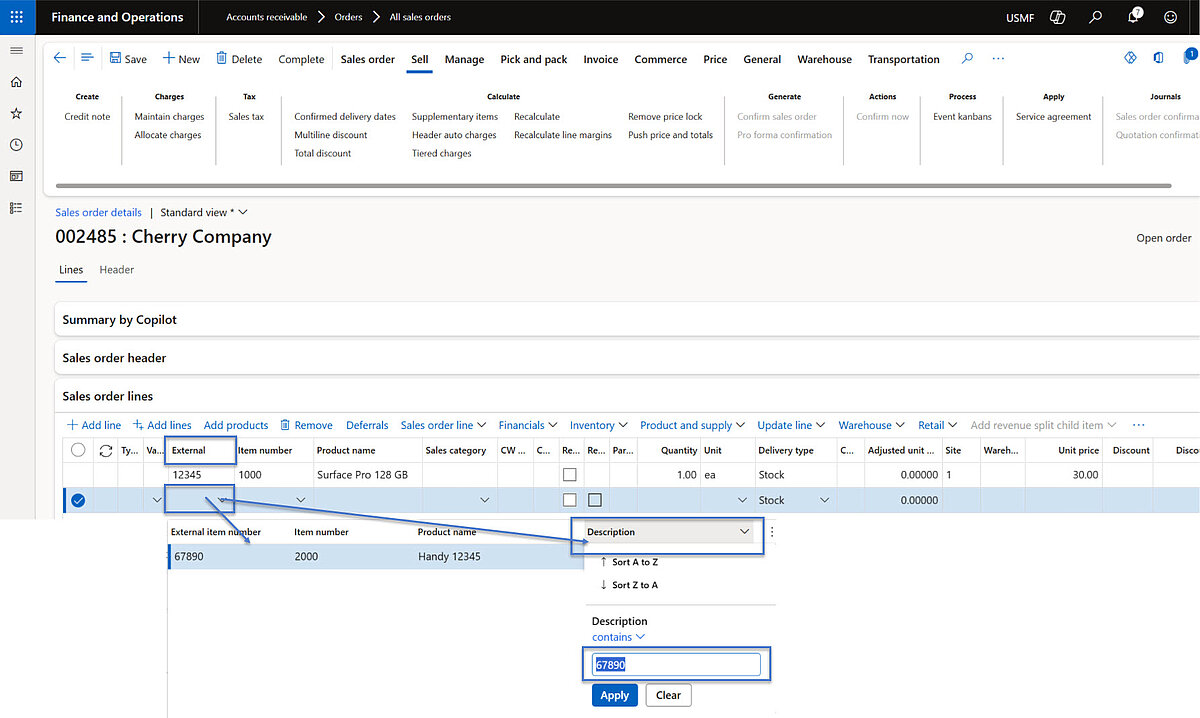Image resolution: width=1200 pixels, height=718 pixels.
Task: Open Recent clock icon in sidebar
Action: [x=16, y=145]
